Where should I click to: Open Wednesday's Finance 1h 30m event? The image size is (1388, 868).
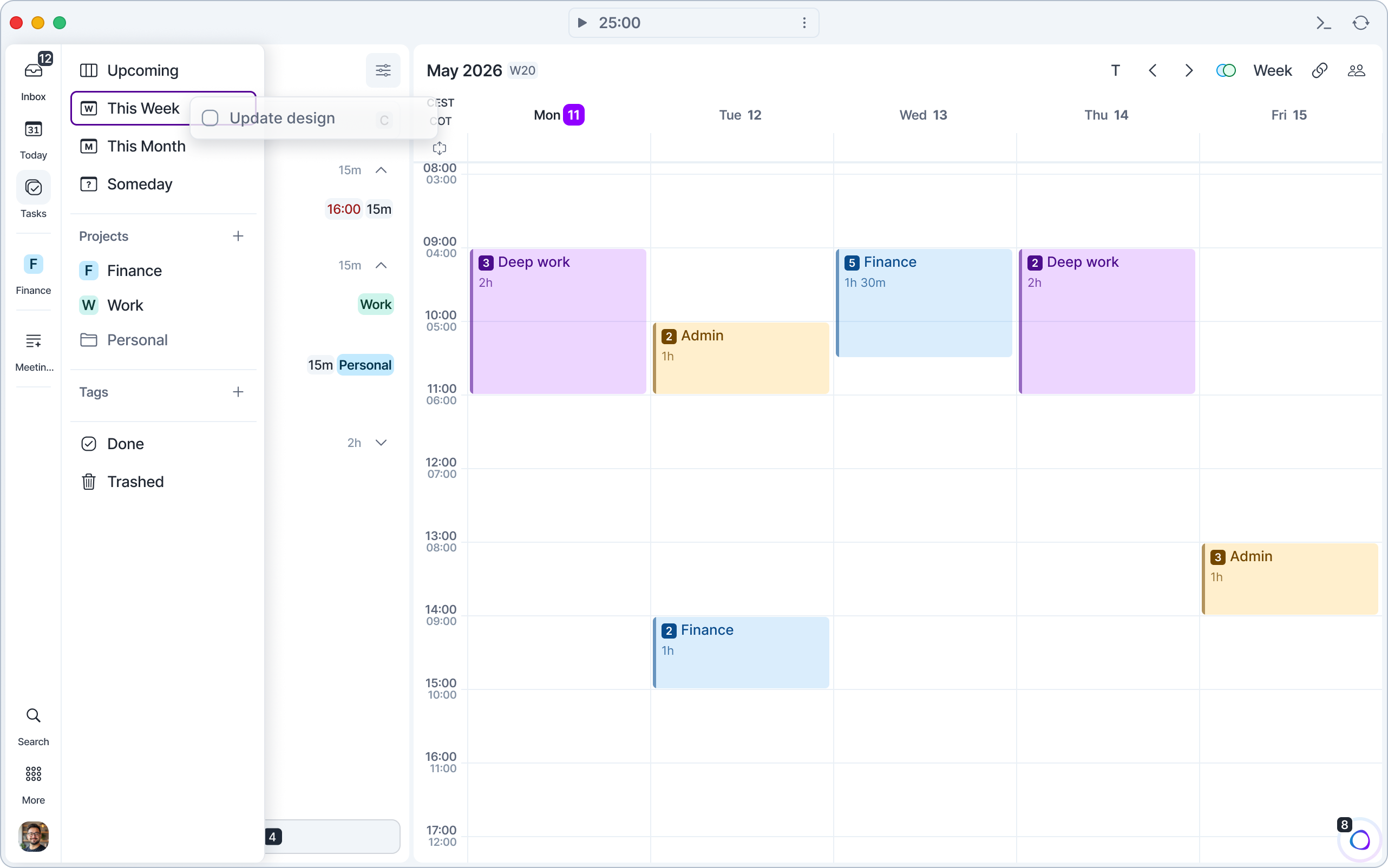coord(924,303)
